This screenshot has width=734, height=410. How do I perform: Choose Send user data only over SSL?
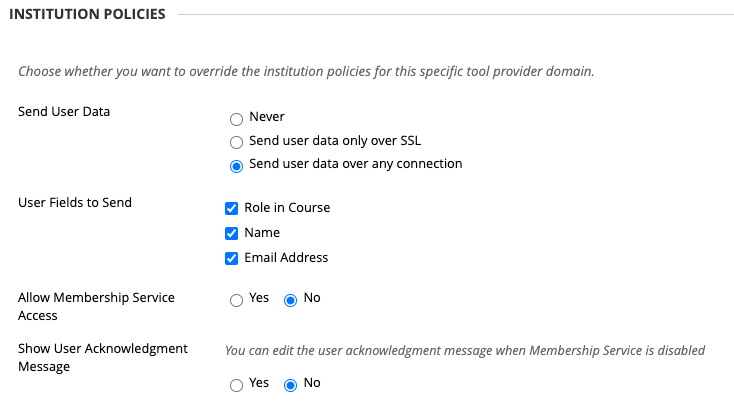pyautogui.click(x=236, y=142)
